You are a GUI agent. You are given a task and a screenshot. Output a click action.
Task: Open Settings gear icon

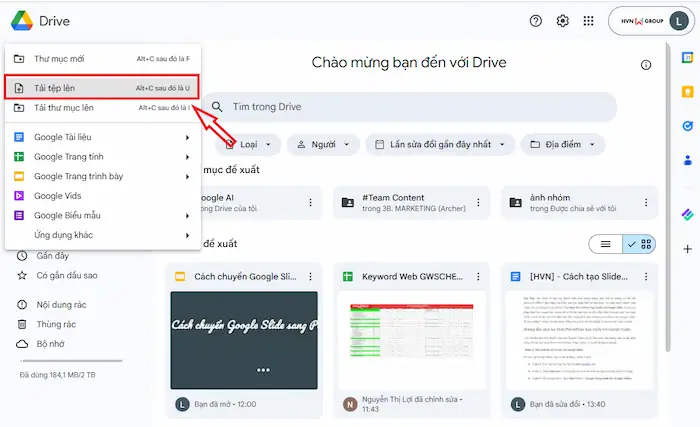[562, 21]
